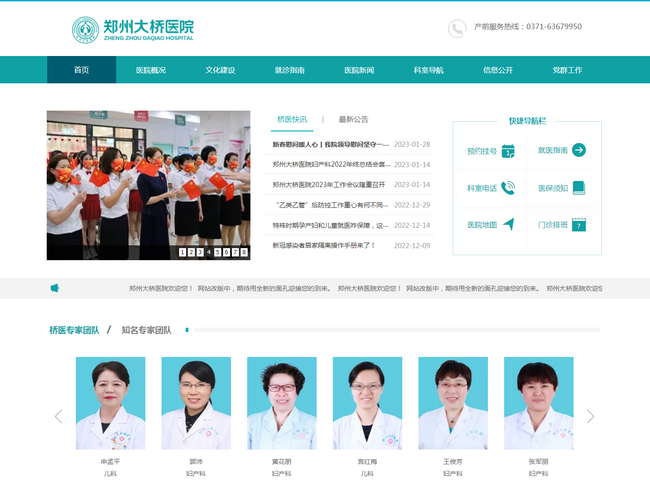The height and width of the screenshot is (500, 650).
Task: Click the 医保须知 book icon
Action: coord(578,187)
